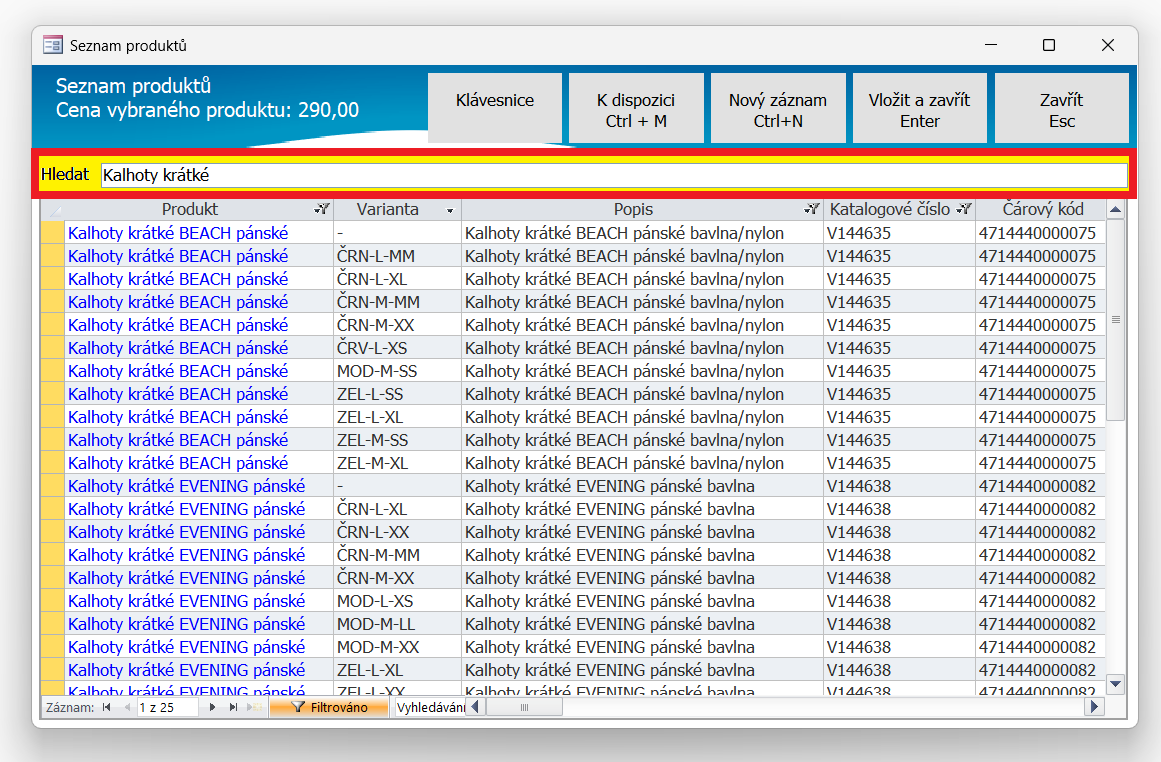Click the Access form icon in title bar
Screen dimensions: 1161x762
pos(53,46)
